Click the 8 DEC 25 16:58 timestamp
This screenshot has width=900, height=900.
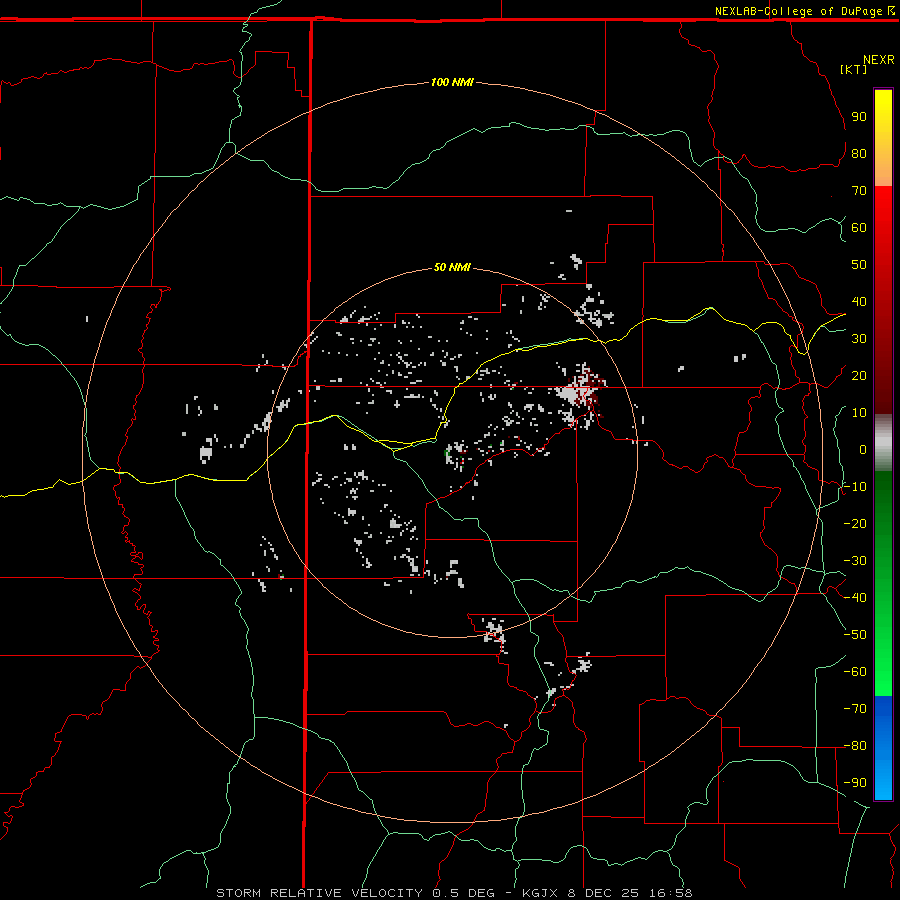[630, 893]
